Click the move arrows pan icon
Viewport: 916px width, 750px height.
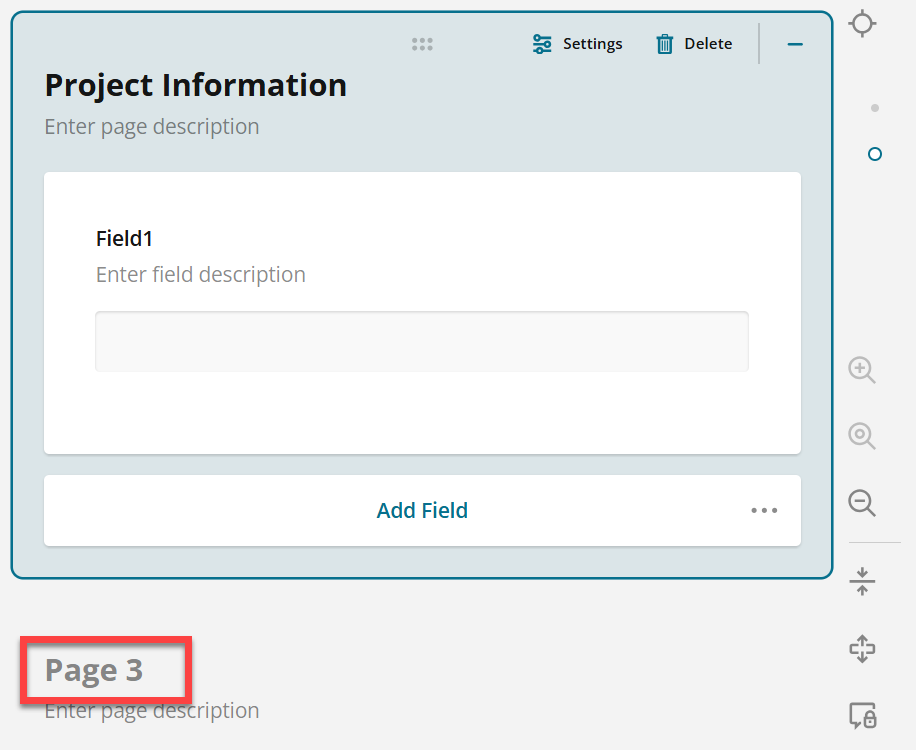(862, 649)
